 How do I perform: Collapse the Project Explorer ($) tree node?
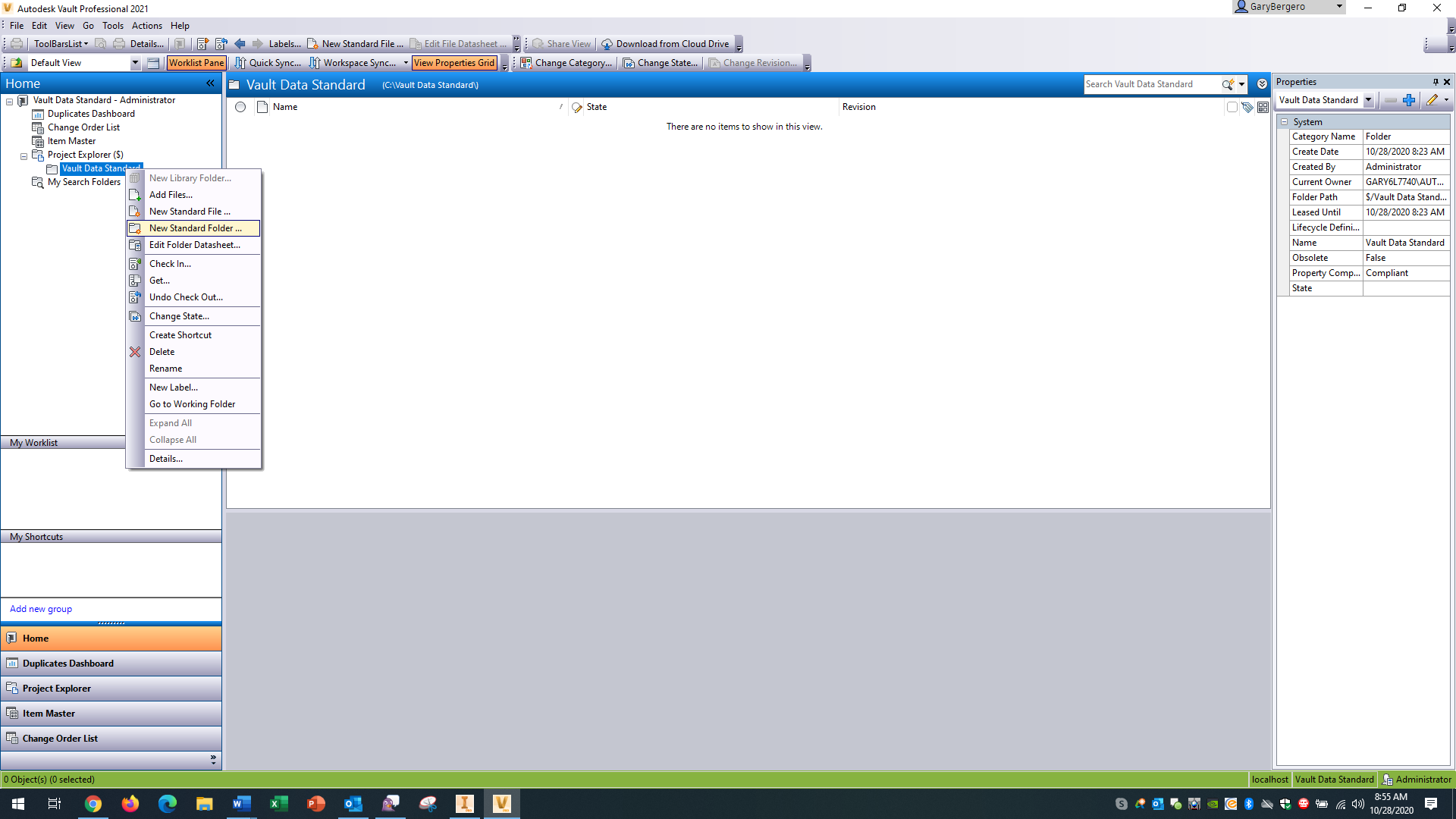24,155
